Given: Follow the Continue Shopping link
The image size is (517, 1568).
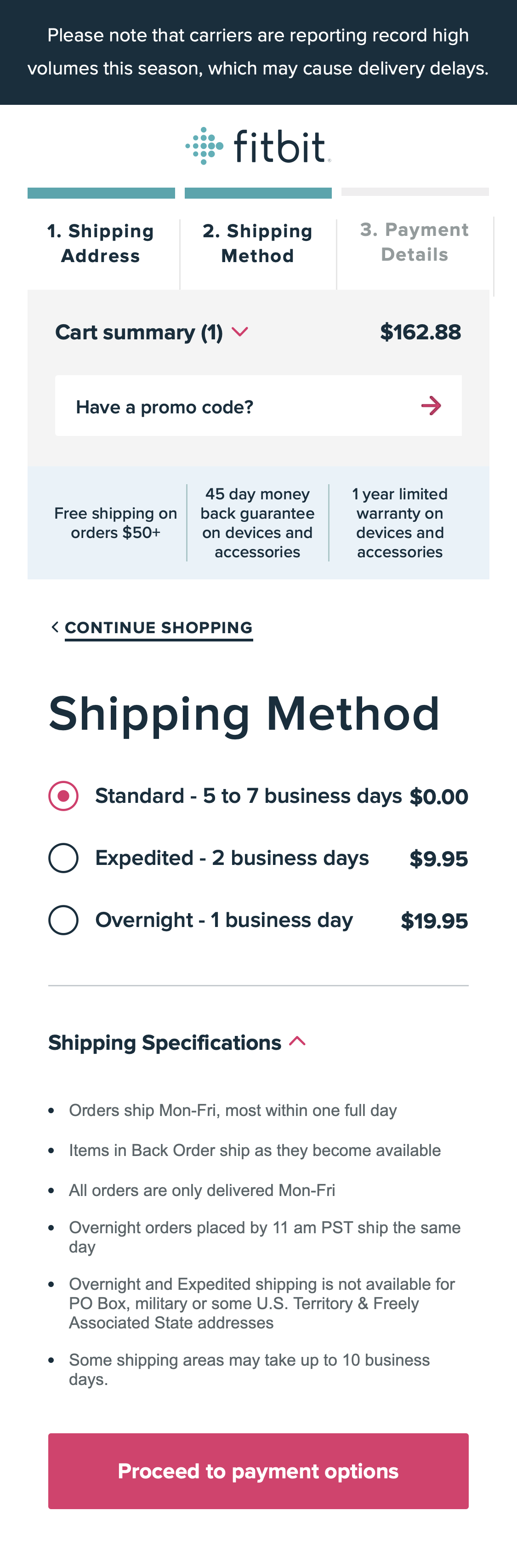Looking at the screenshot, I should (x=159, y=628).
